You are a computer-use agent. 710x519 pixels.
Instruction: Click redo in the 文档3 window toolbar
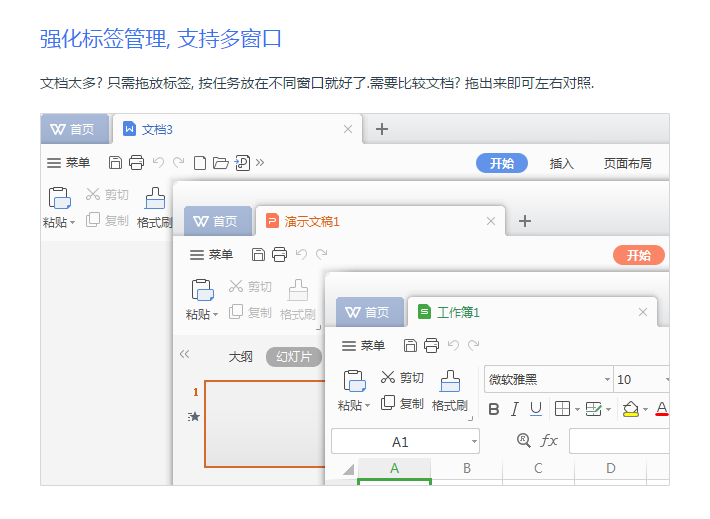(179, 162)
